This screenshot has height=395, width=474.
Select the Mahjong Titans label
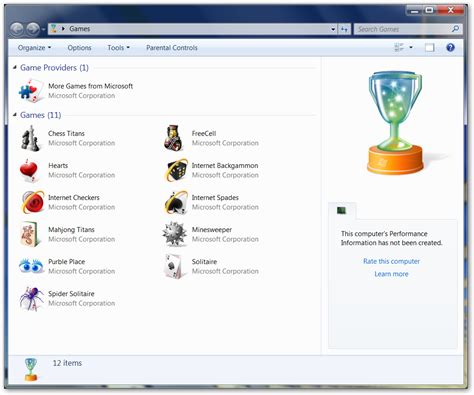coord(71,229)
